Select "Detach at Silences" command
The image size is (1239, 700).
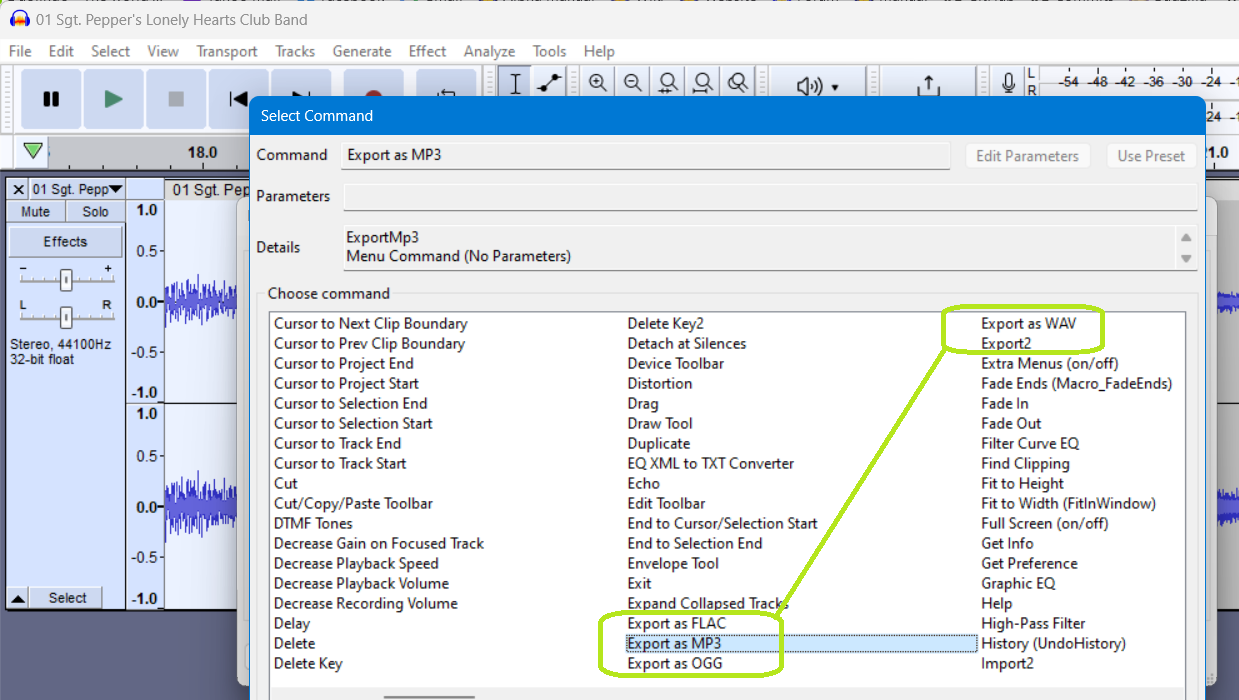click(687, 343)
